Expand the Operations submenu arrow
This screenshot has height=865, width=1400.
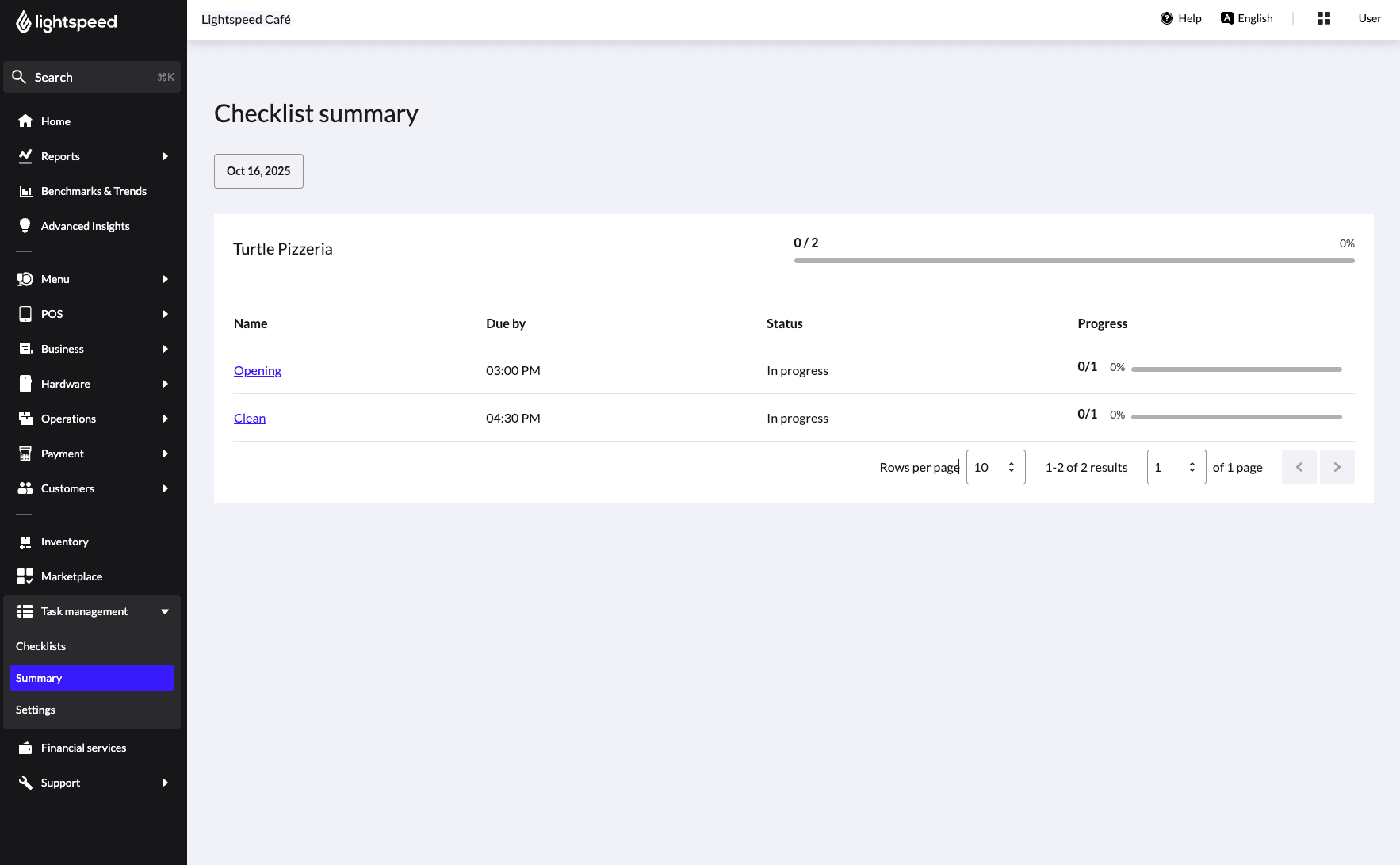[x=165, y=419]
